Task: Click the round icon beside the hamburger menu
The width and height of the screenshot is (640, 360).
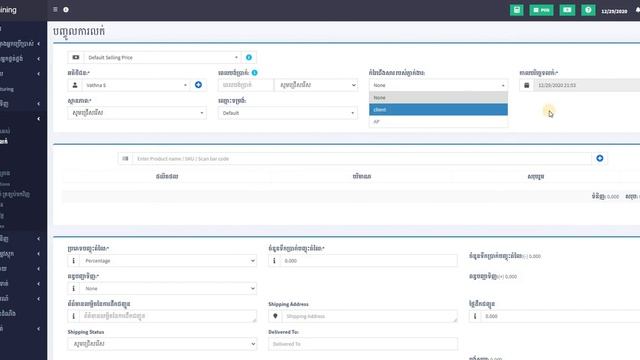Action: (x=66, y=9)
